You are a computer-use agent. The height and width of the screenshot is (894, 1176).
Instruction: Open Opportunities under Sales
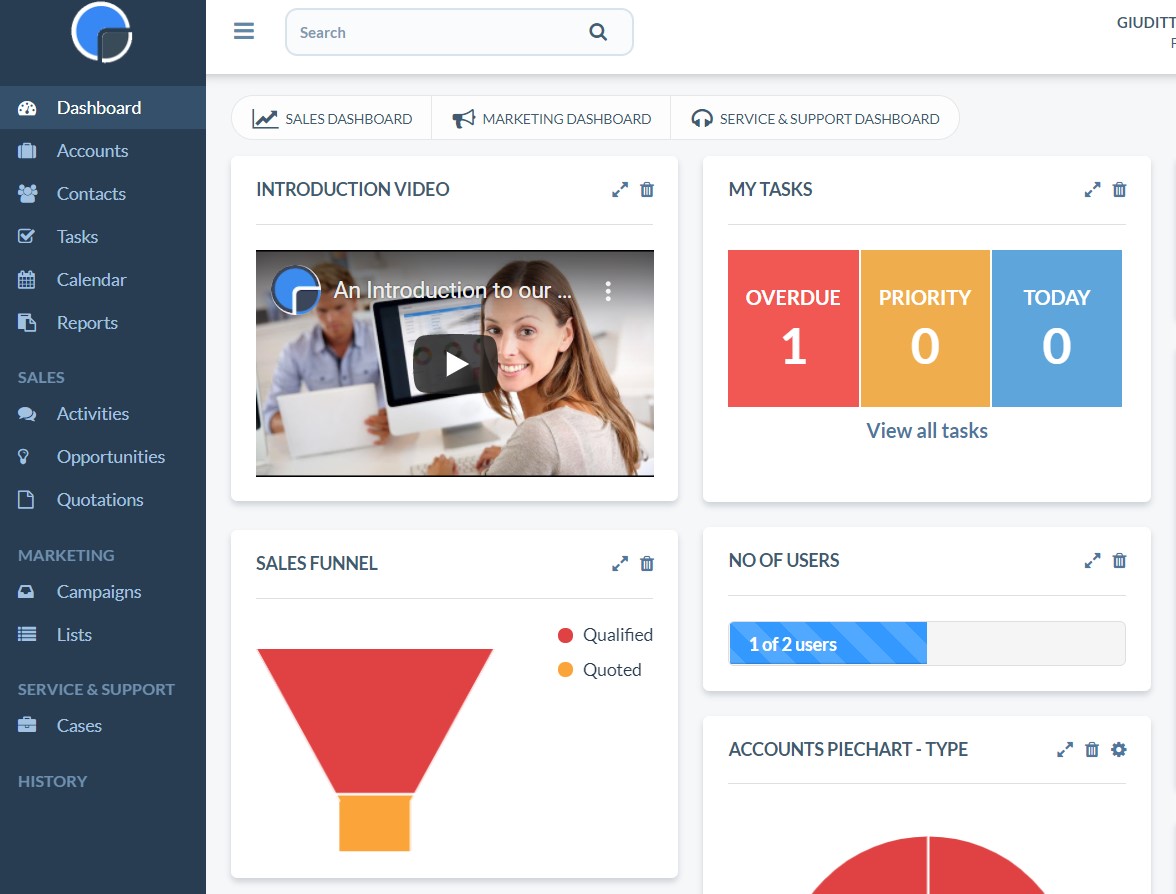tap(103, 457)
